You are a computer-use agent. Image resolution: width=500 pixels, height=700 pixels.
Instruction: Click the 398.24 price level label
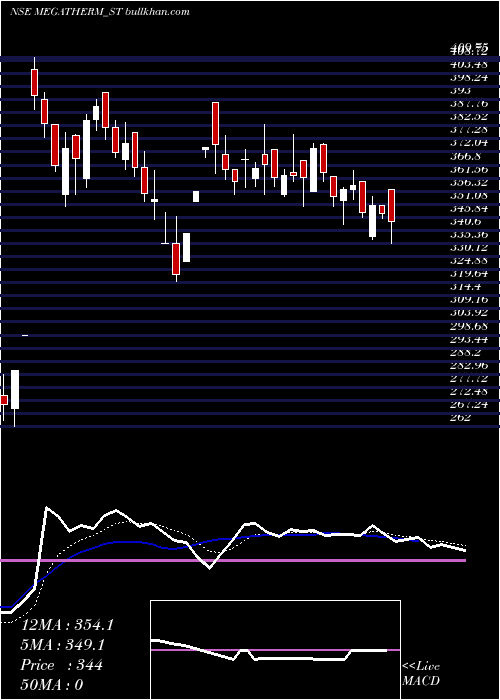pyautogui.click(x=469, y=78)
